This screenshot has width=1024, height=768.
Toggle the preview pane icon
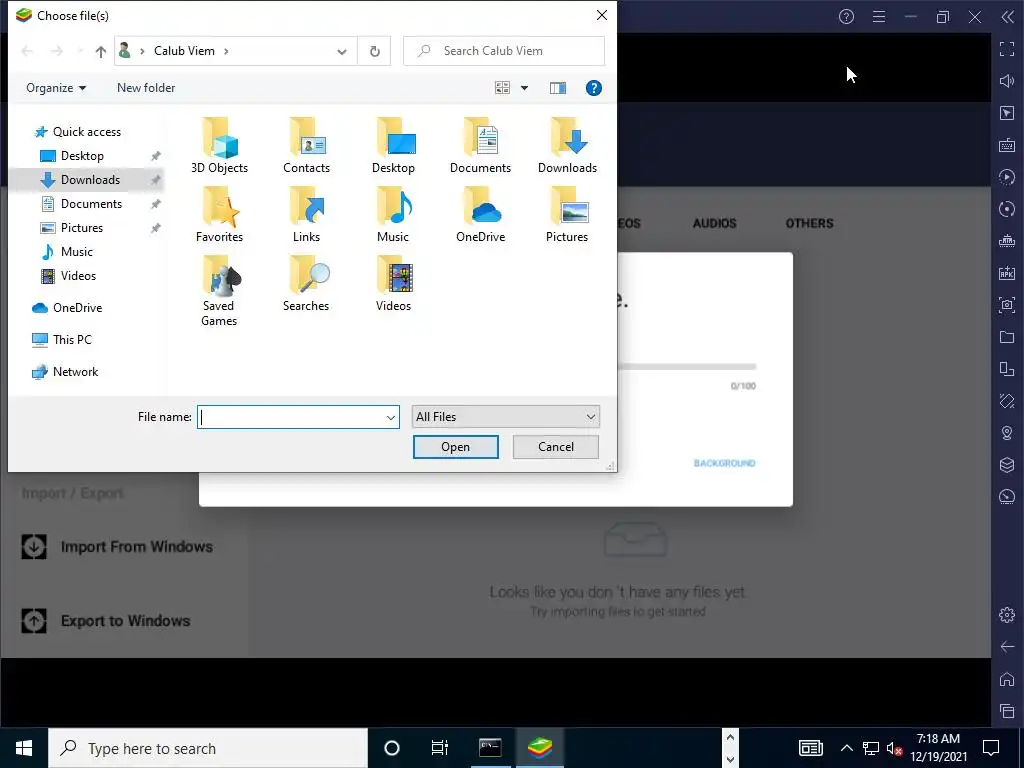click(x=558, y=88)
